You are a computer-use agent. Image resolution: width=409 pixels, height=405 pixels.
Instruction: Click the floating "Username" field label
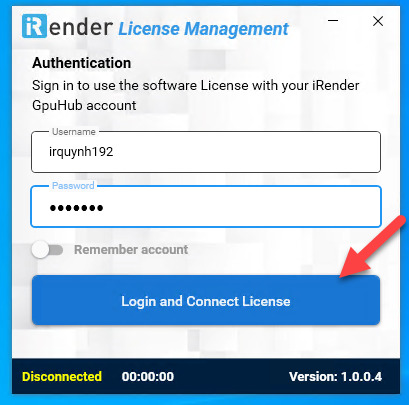coord(74,132)
